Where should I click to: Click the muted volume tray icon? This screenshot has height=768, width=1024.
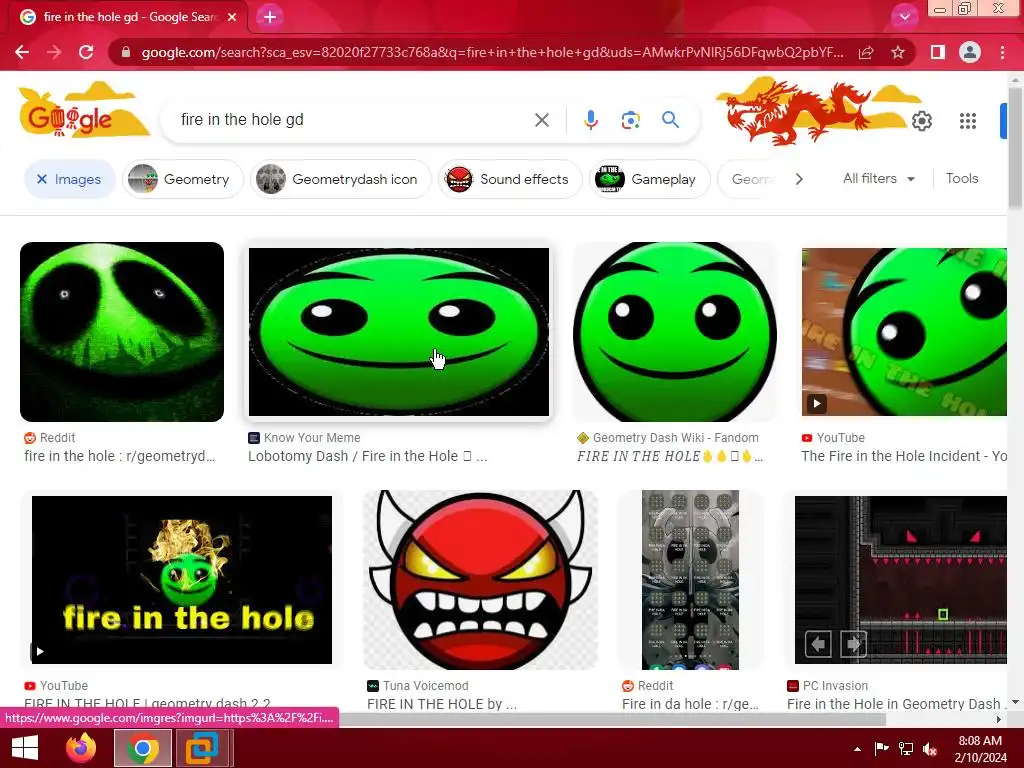[x=930, y=749]
